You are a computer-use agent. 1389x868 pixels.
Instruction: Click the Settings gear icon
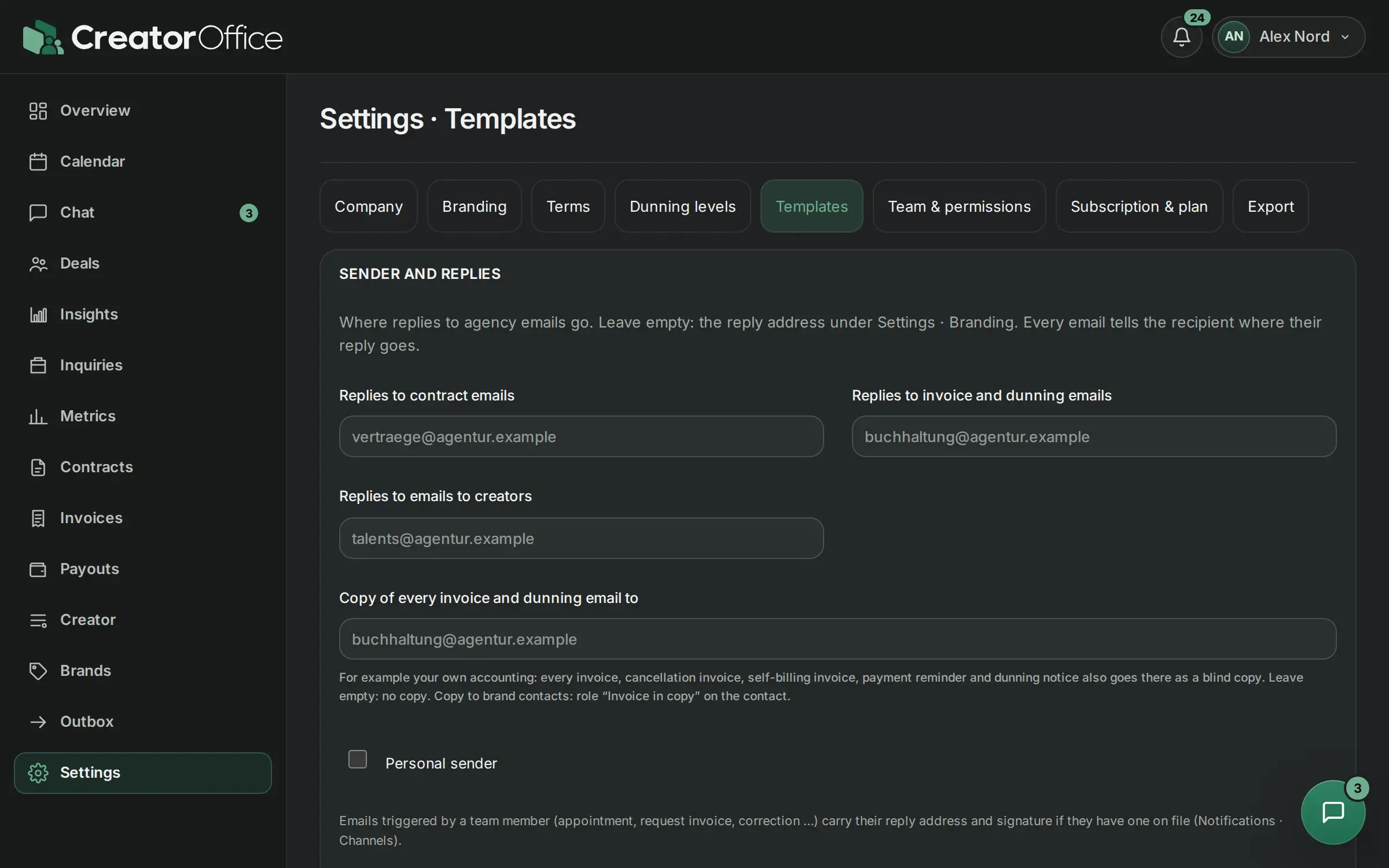point(38,773)
